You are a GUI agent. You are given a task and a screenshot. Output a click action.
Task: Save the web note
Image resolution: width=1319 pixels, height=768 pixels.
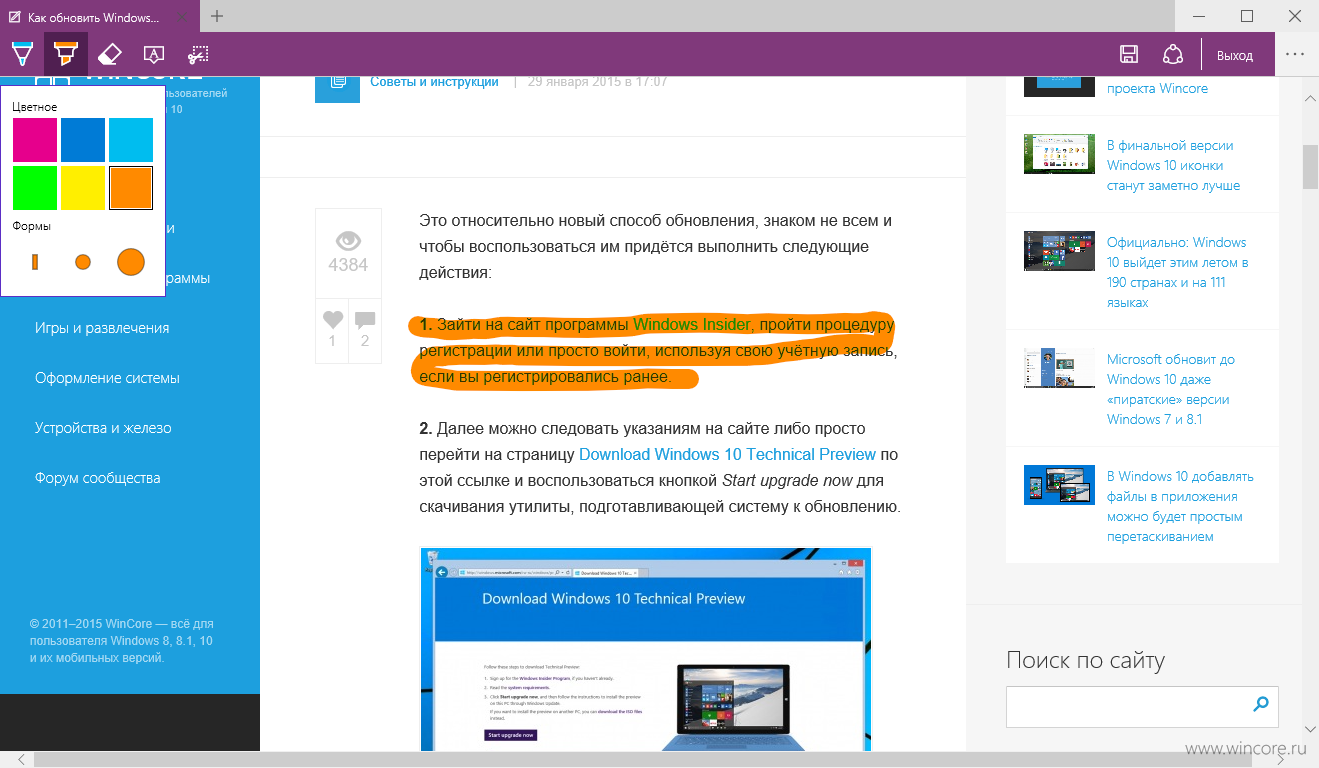click(1129, 55)
